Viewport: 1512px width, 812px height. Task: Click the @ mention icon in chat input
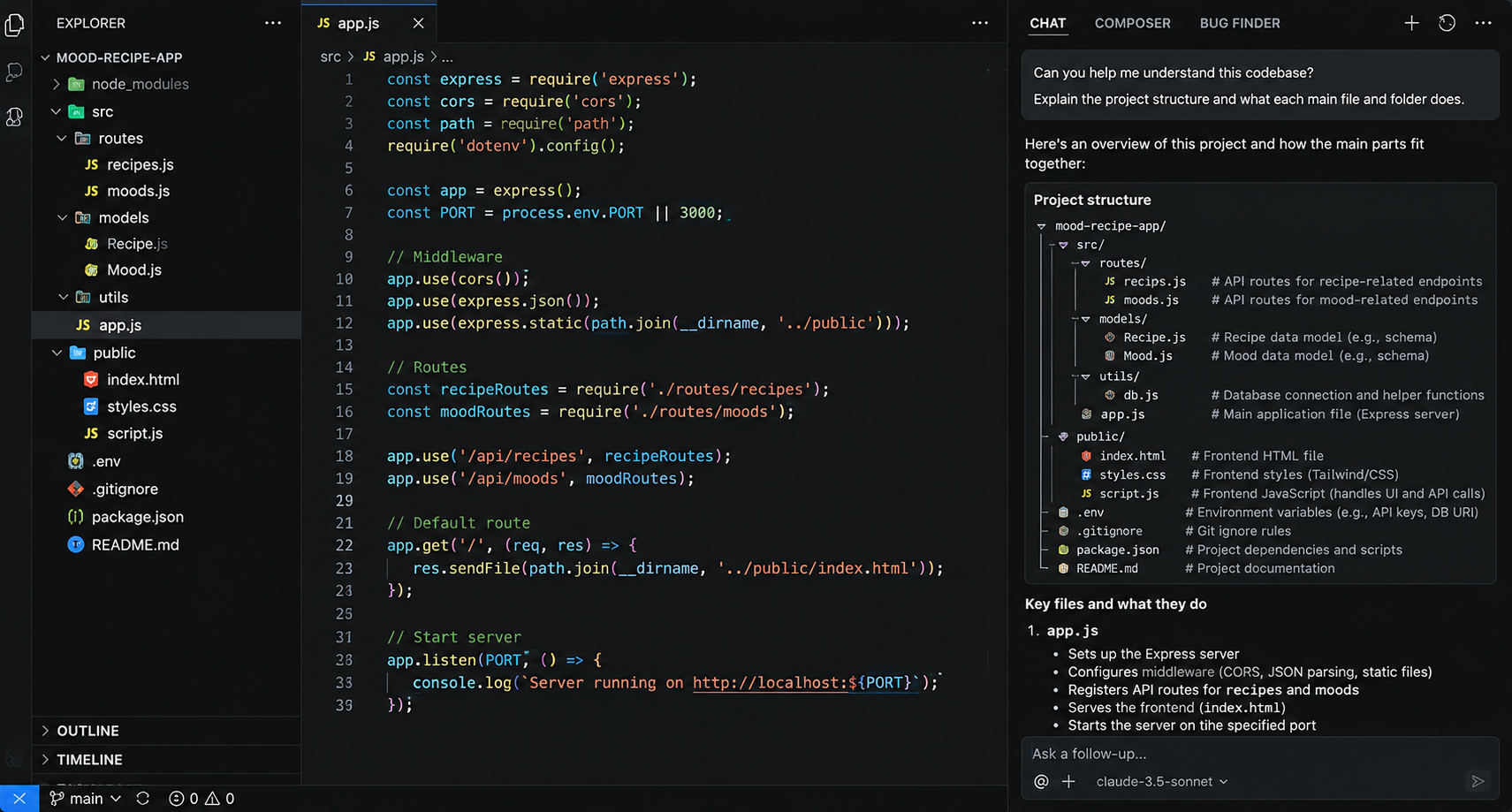pyautogui.click(x=1041, y=781)
